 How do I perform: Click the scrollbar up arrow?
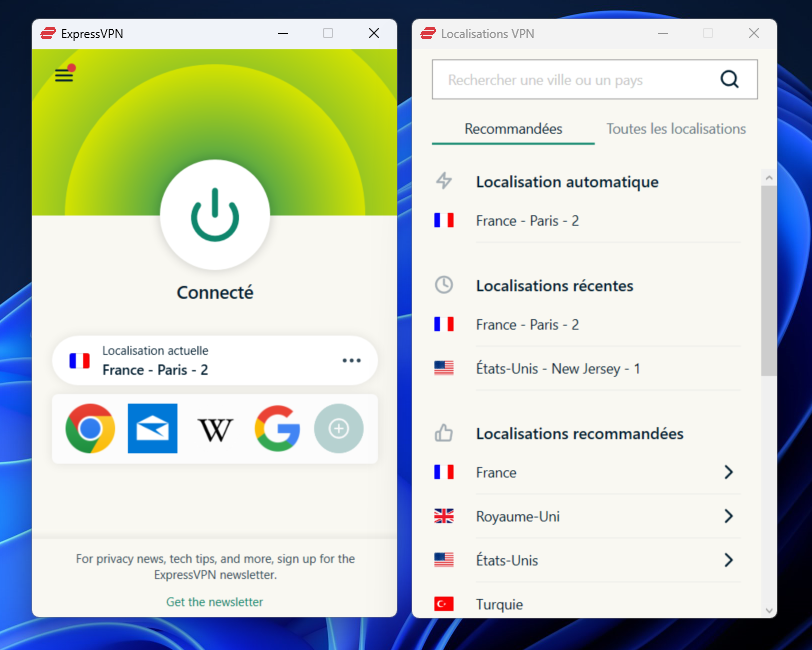769,178
